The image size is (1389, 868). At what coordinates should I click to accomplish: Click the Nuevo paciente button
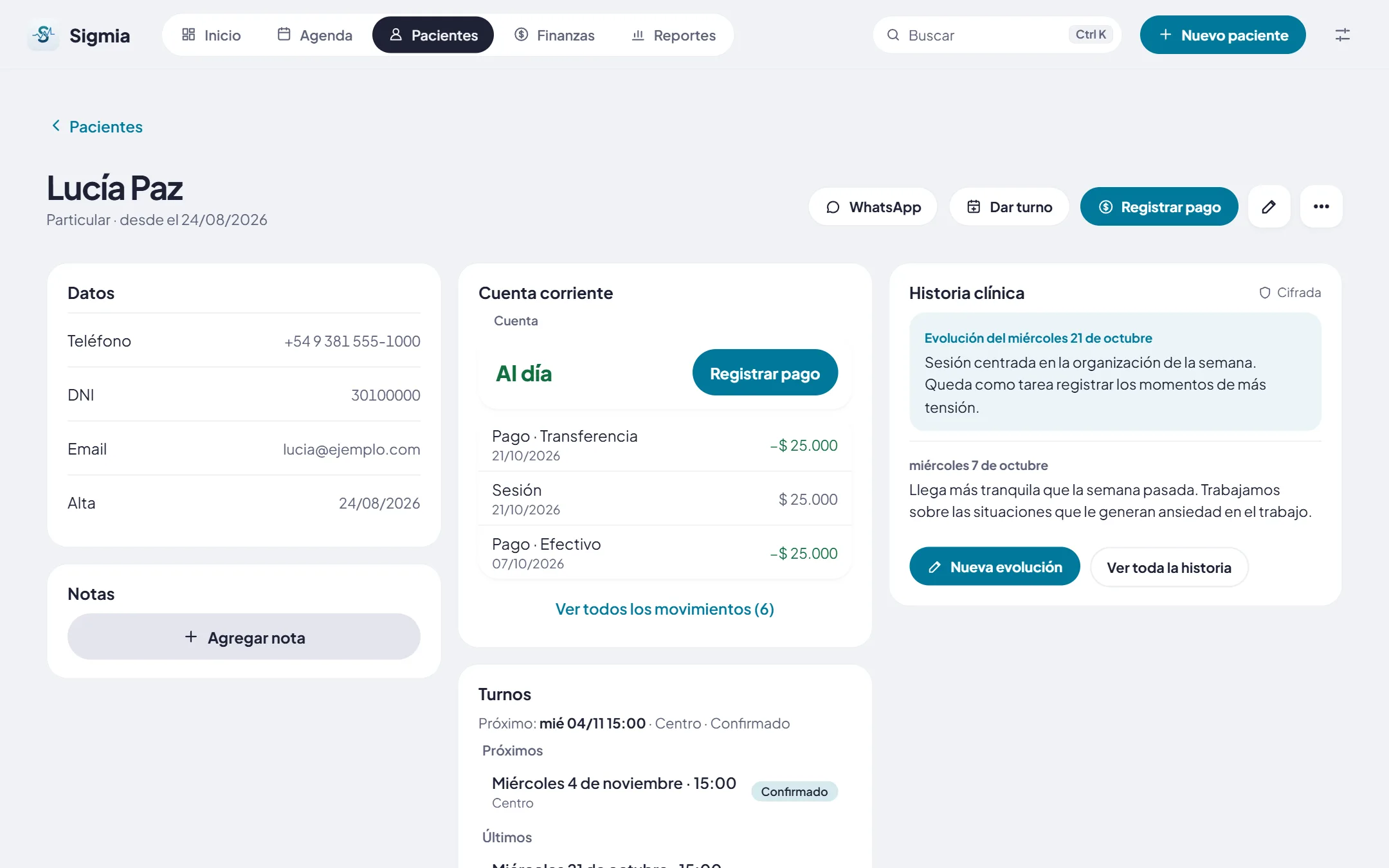[x=1222, y=35]
